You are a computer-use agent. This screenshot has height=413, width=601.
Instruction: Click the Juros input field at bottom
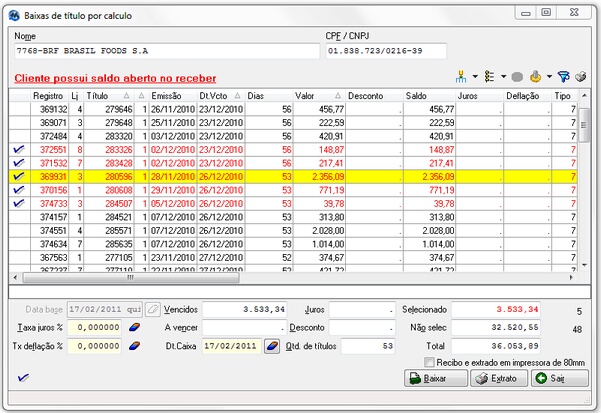pyautogui.click(x=361, y=310)
